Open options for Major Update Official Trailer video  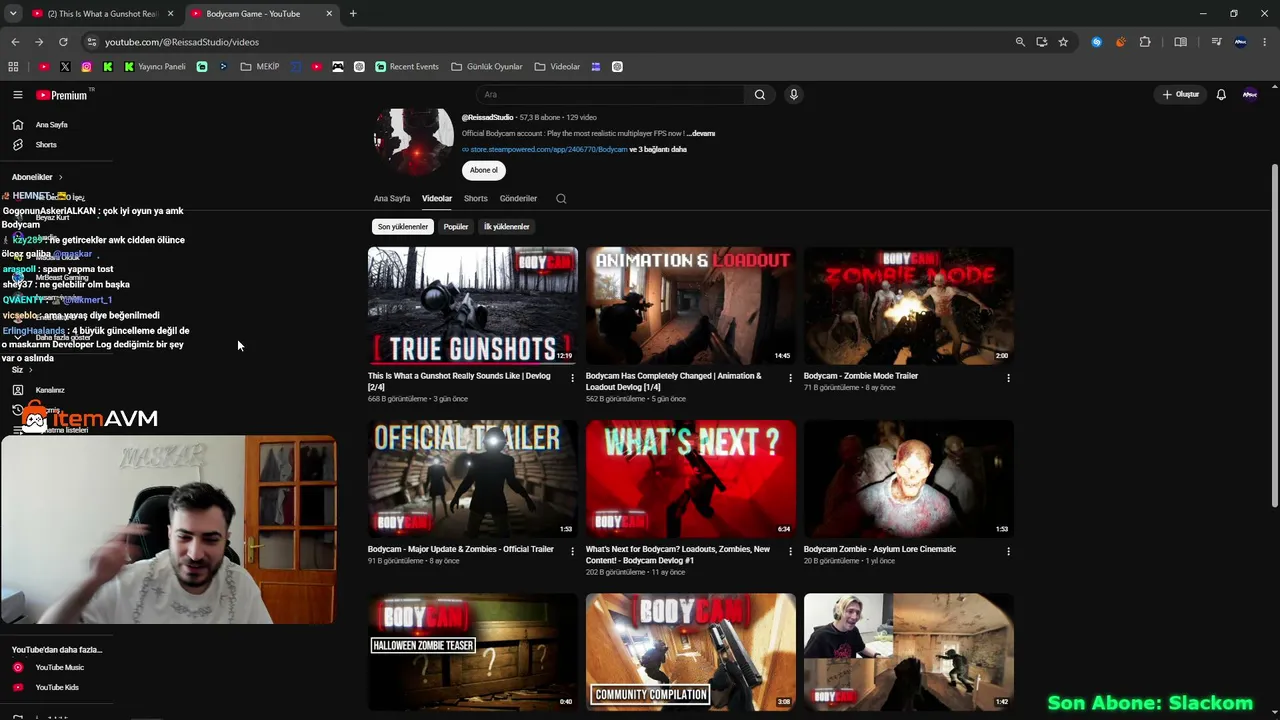[x=572, y=551]
